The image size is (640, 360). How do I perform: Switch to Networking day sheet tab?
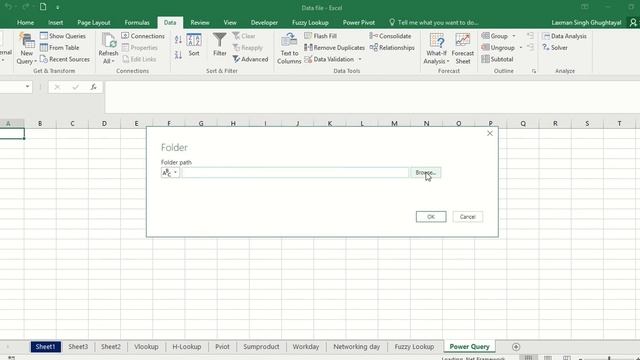coord(356,347)
